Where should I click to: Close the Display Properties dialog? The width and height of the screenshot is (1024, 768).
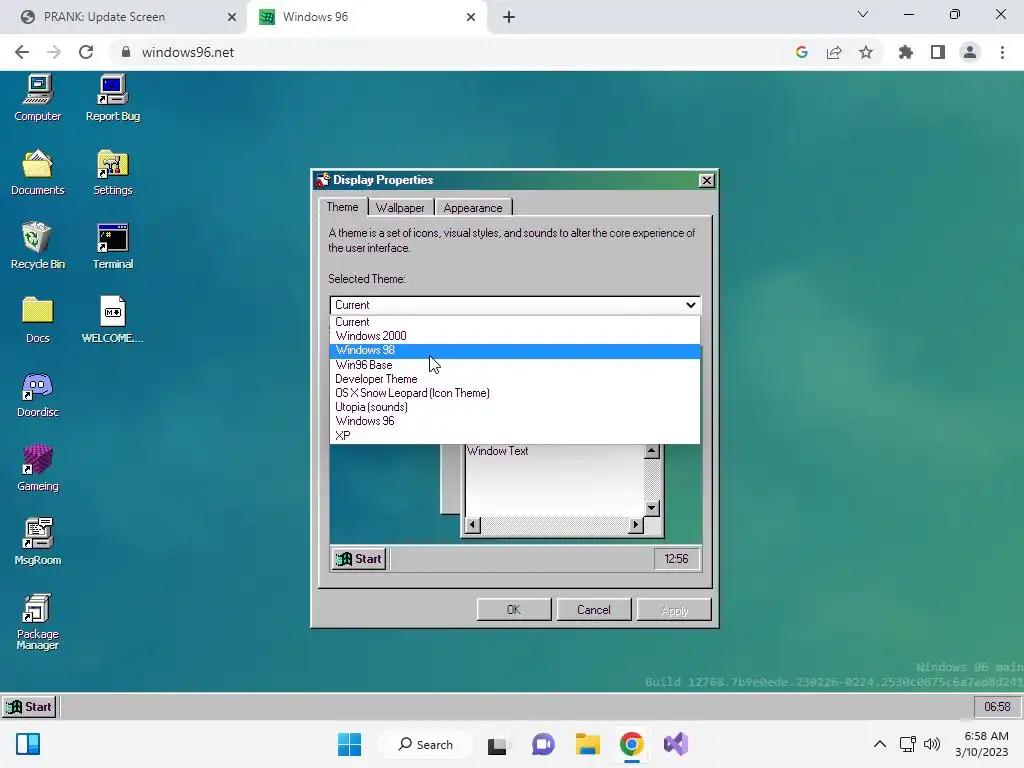click(x=706, y=181)
